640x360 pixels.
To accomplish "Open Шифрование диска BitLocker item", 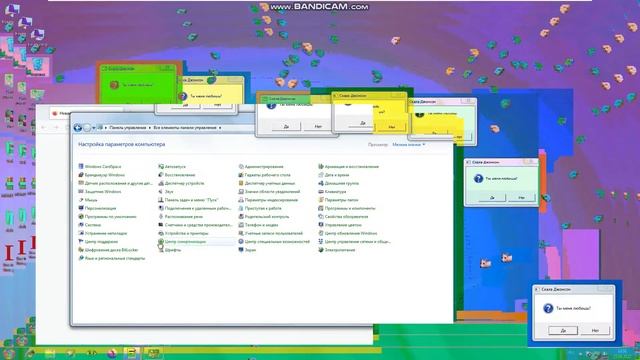I will coord(108,250).
